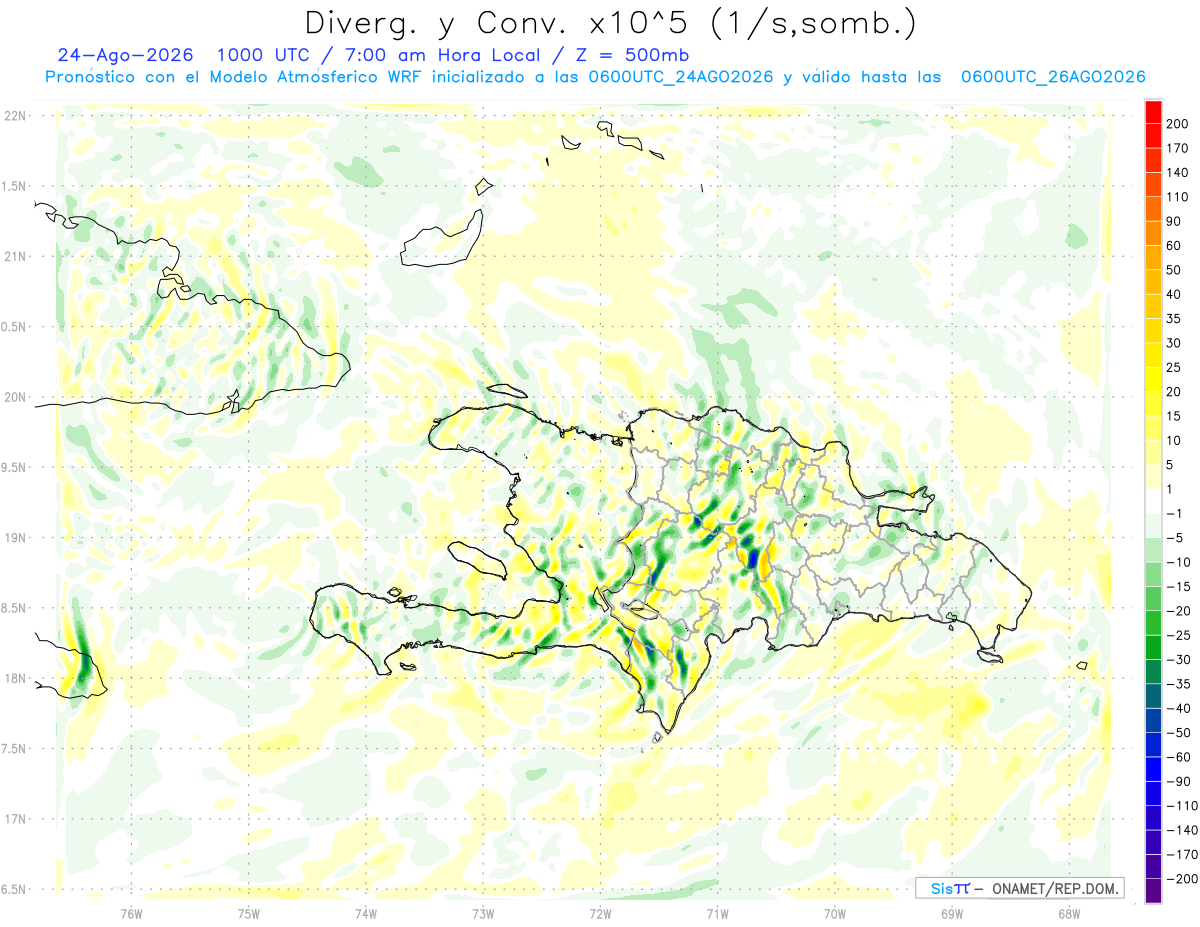
Task: Click the latitude label '19N'
Action: point(14,537)
